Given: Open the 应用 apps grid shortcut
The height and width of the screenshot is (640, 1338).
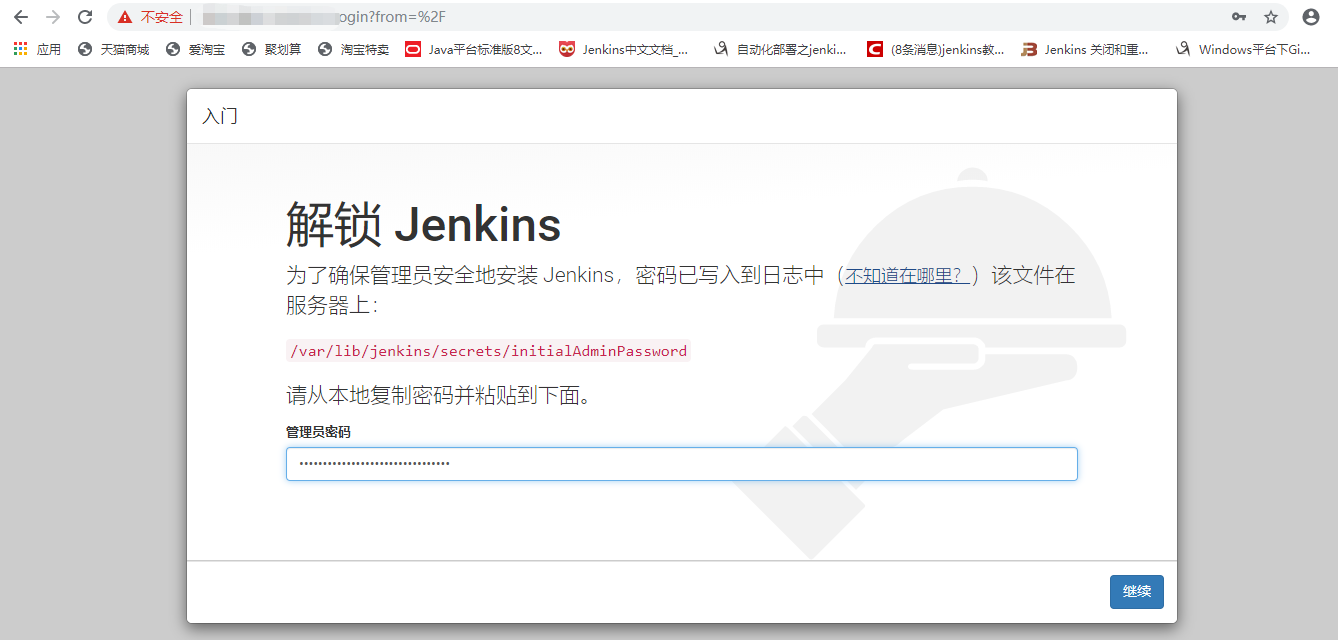Looking at the screenshot, I should [x=37, y=49].
